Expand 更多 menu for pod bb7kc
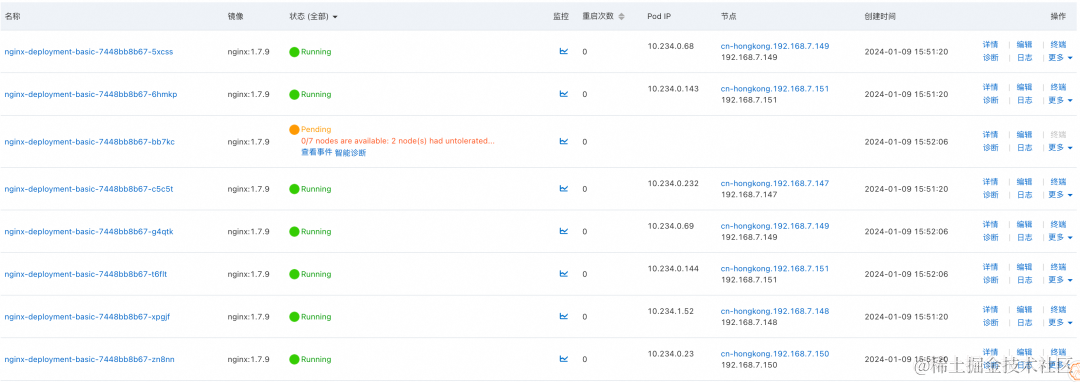1080x382 pixels. (1060, 148)
